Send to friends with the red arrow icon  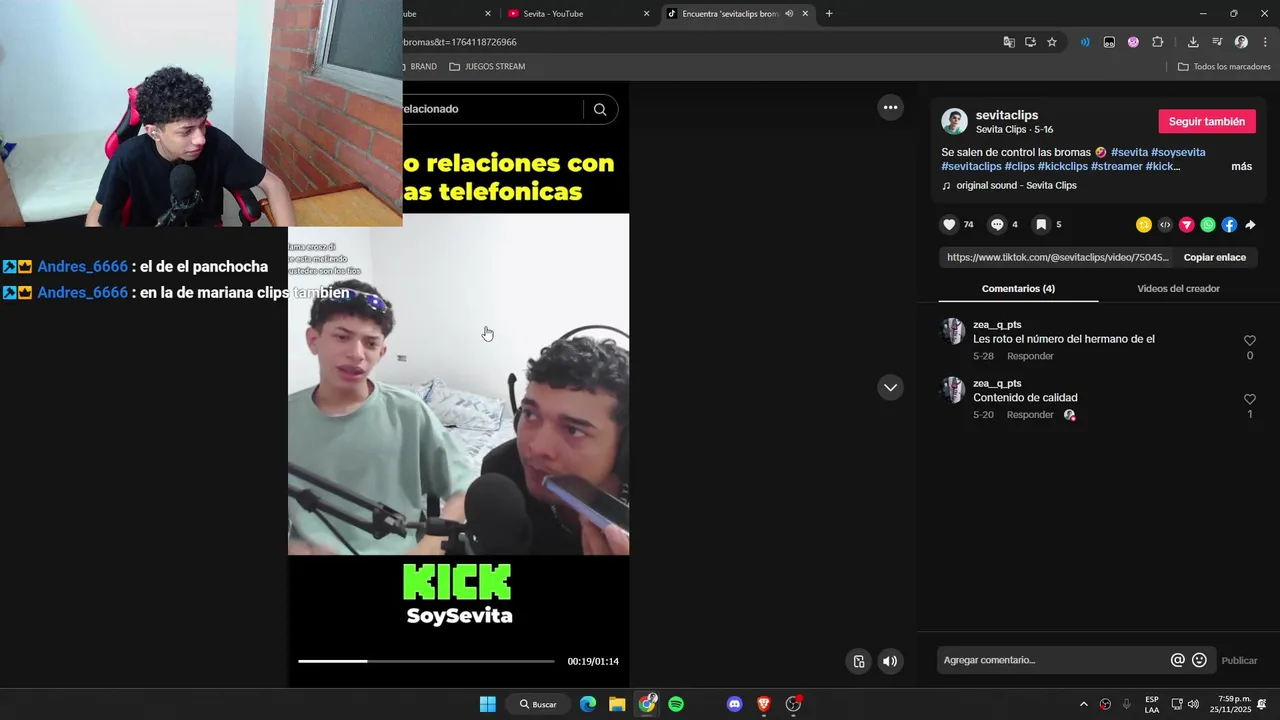[1187, 225]
